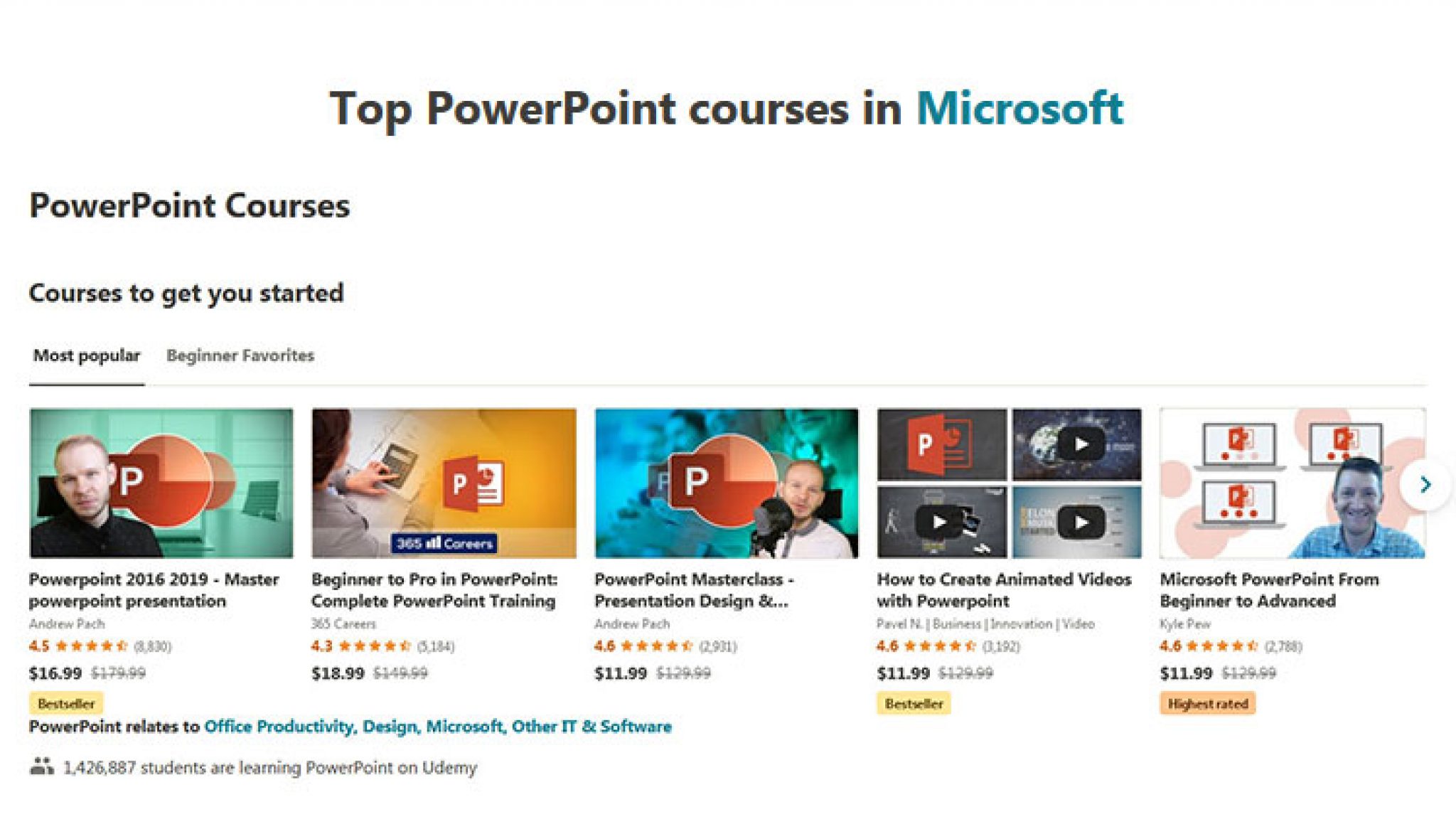Play the bottom-right animated video preview
This screenshot has height=819, width=1456.
[x=1080, y=523]
